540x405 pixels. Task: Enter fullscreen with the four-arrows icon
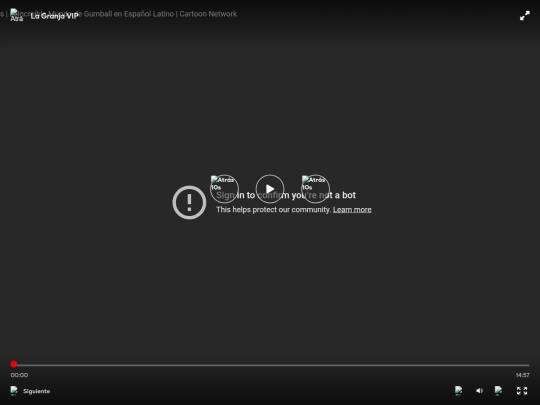522,391
